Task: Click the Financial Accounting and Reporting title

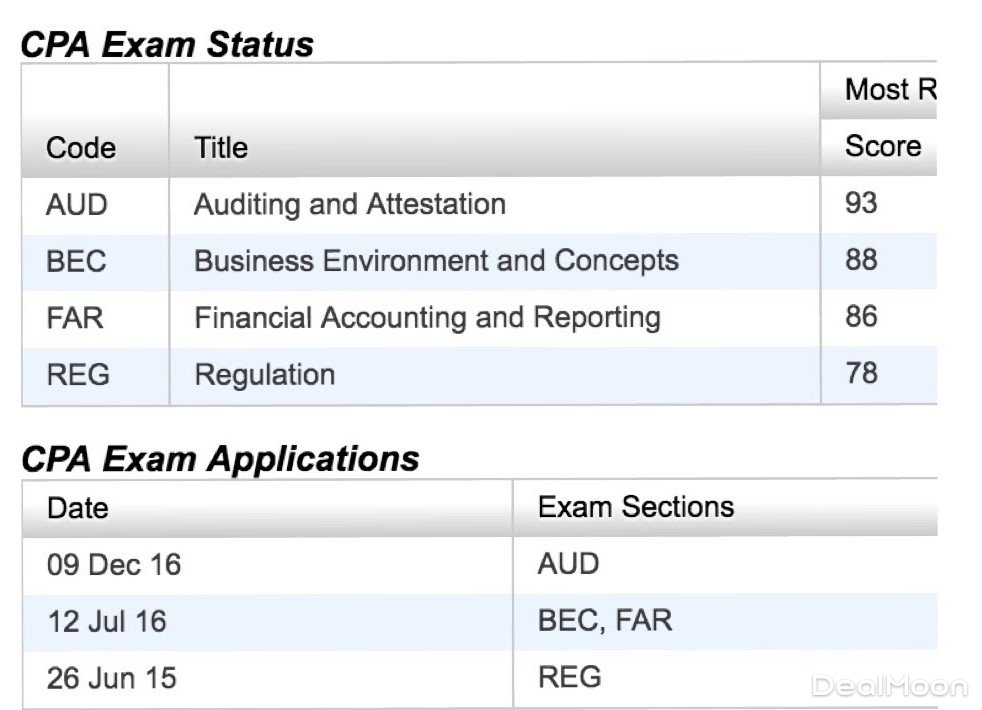Action: 427,318
